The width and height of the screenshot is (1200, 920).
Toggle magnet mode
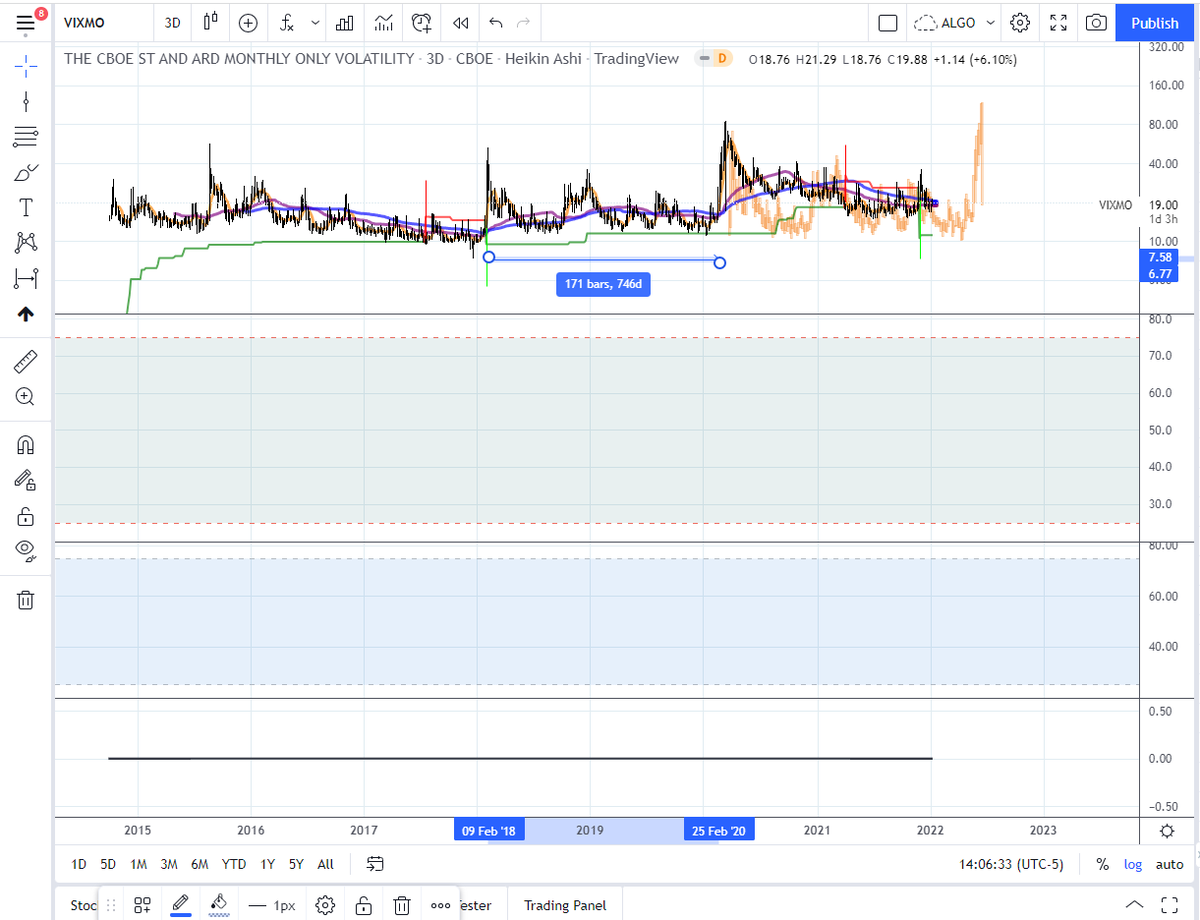(x=26, y=444)
